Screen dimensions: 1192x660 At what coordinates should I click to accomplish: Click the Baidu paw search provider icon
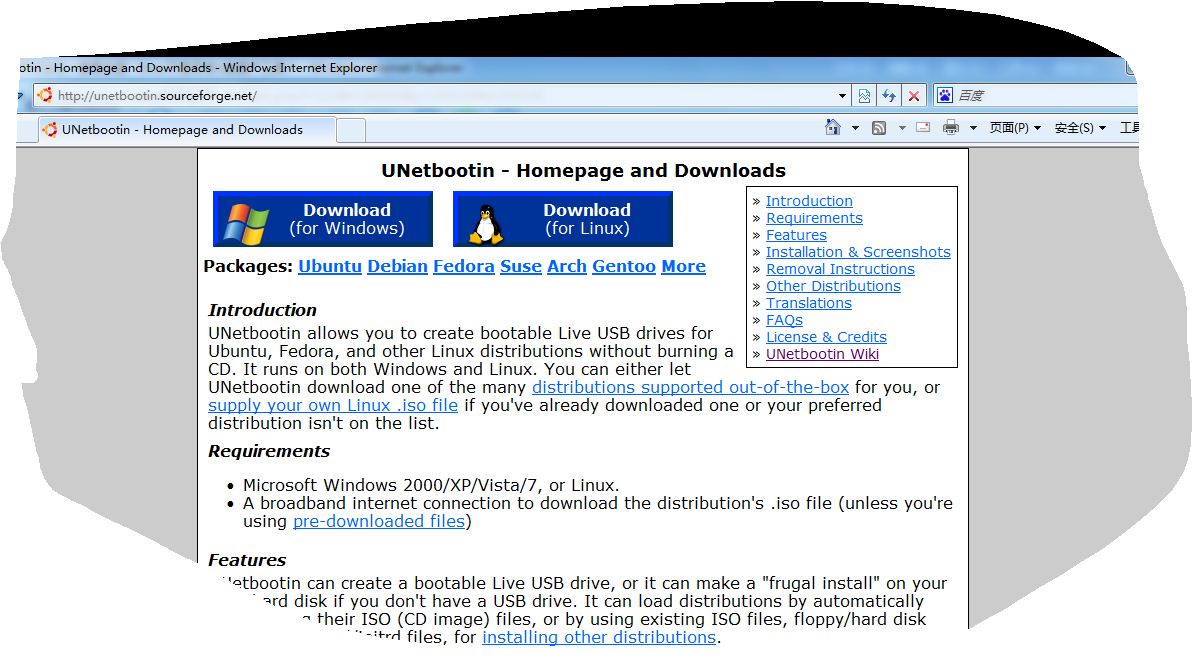coord(944,95)
